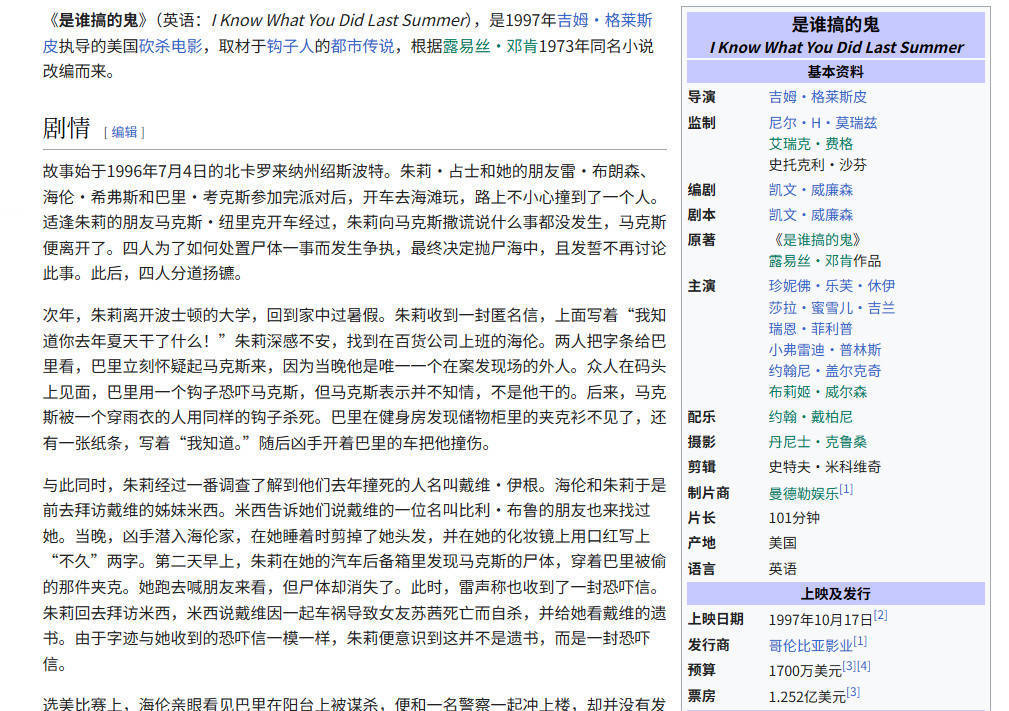The width and height of the screenshot is (1009, 711).
Task: Click the 哥伦比亚影业 distributor link
Action: click(x=810, y=645)
